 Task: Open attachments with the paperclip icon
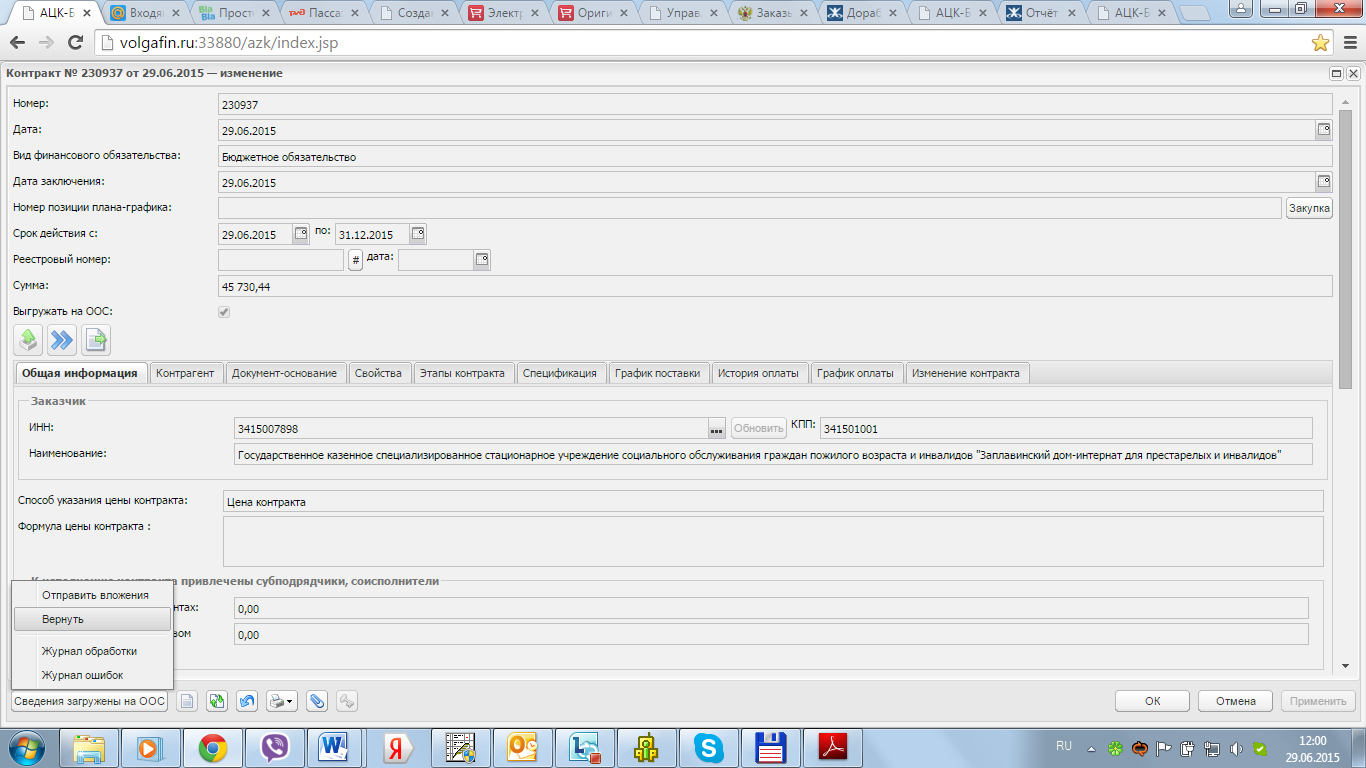[316, 702]
